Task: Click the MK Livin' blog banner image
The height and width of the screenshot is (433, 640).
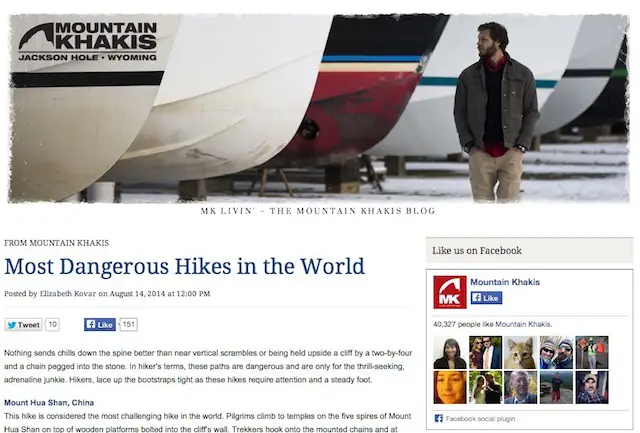Action: point(318,108)
